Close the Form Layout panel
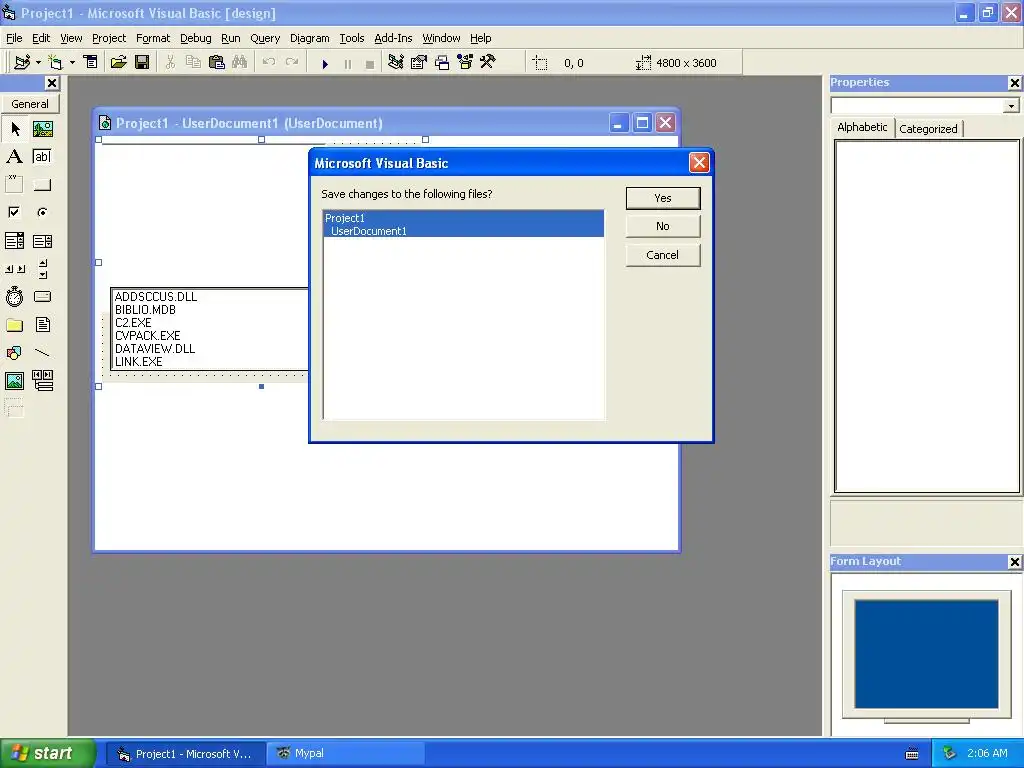This screenshot has width=1024, height=768. coord(1014,562)
